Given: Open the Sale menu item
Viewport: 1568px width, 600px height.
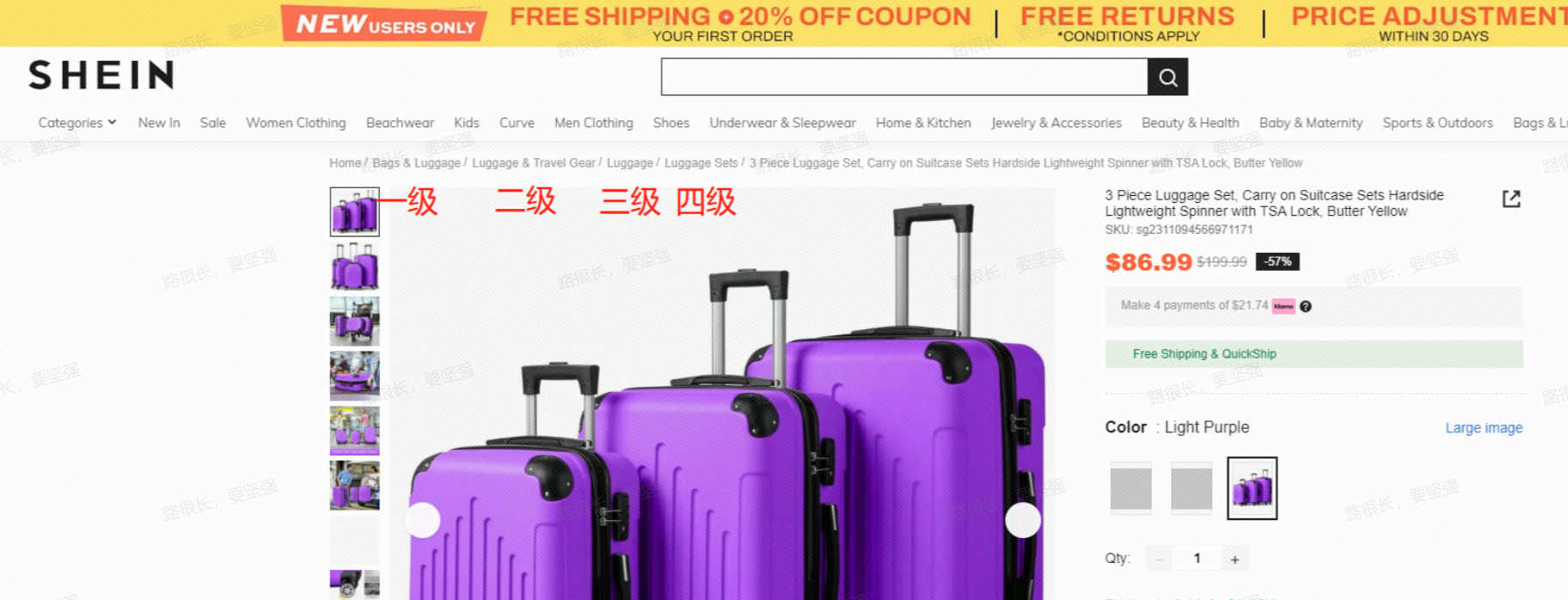Looking at the screenshot, I should [213, 123].
